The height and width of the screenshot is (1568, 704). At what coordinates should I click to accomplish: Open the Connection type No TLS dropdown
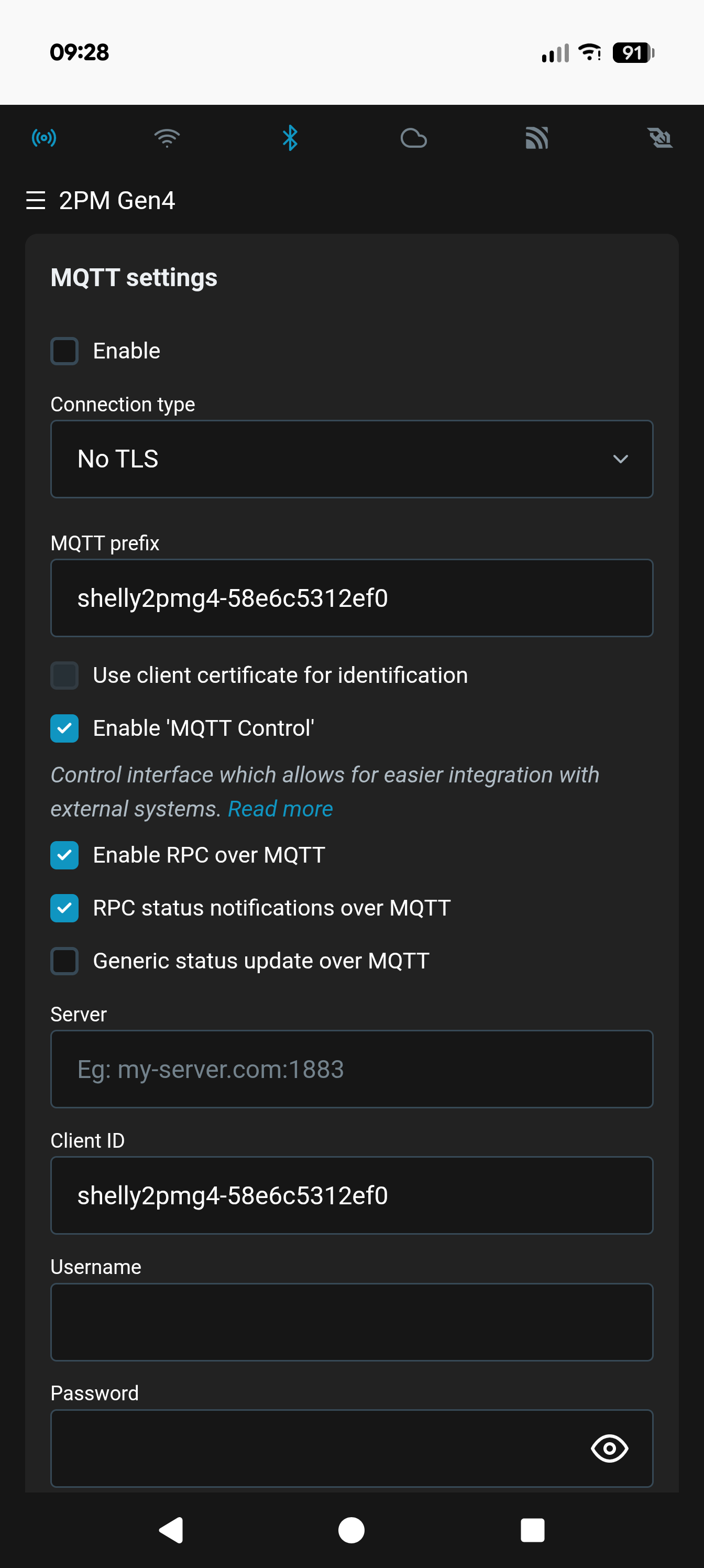click(351, 459)
